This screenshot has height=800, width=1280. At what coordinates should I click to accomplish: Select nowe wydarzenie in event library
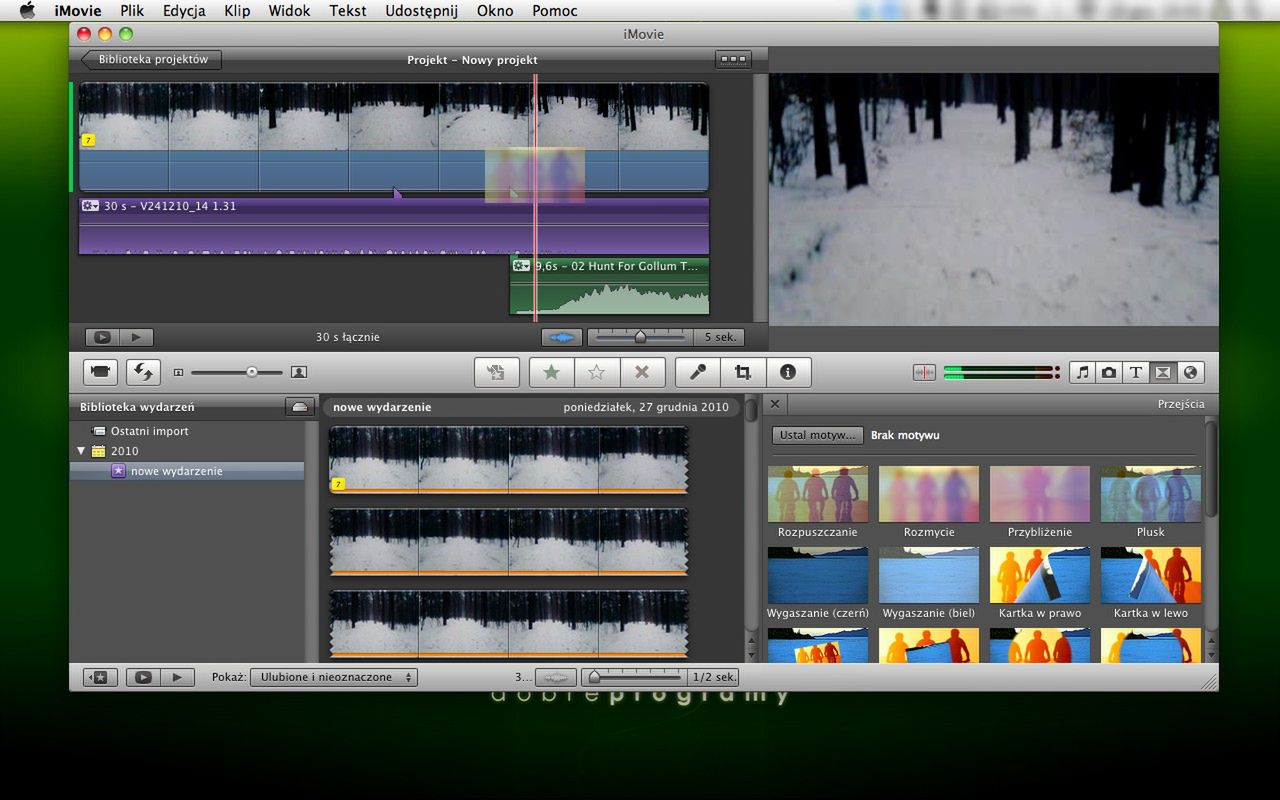(176, 471)
